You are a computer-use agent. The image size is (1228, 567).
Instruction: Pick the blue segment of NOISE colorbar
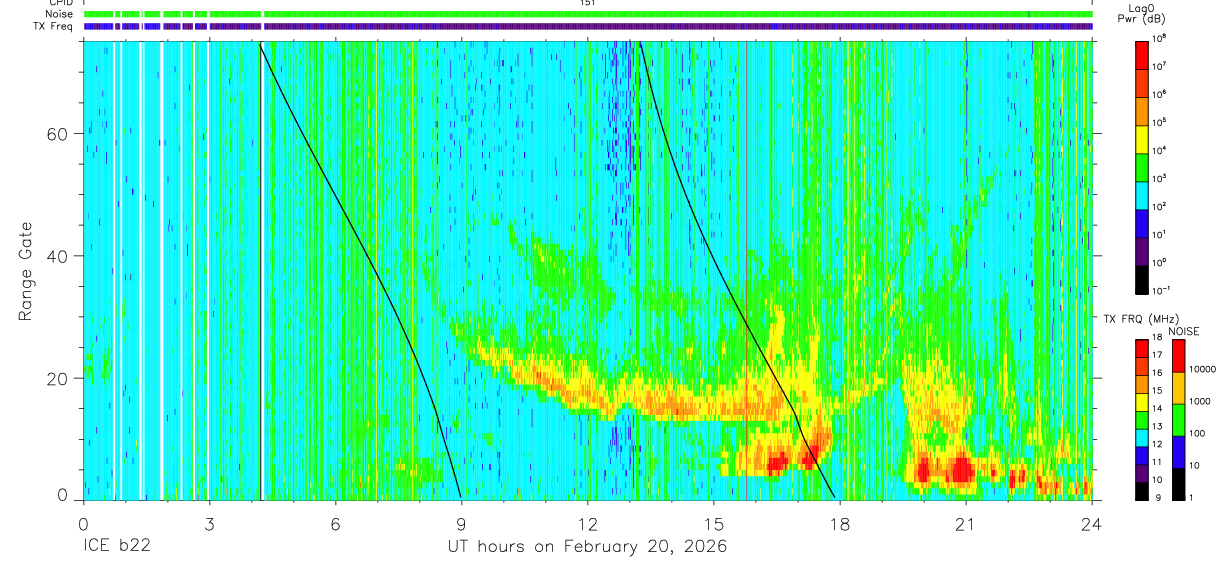pos(1178,451)
